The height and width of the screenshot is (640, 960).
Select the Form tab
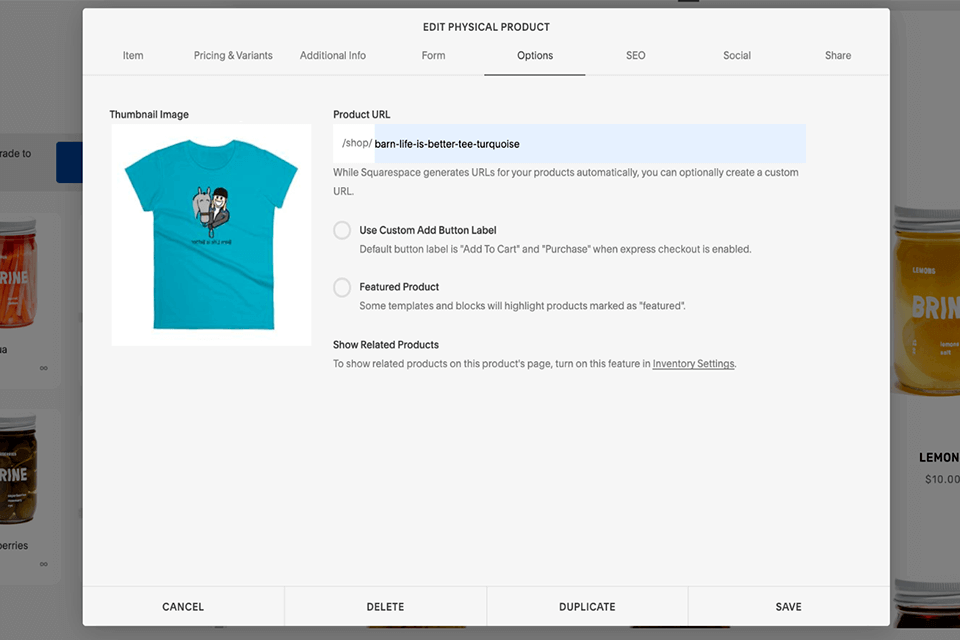point(433,56)
